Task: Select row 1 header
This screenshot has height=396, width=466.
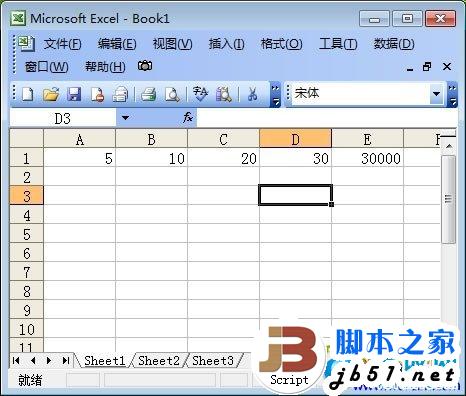Action: click(x=26, y=157)
